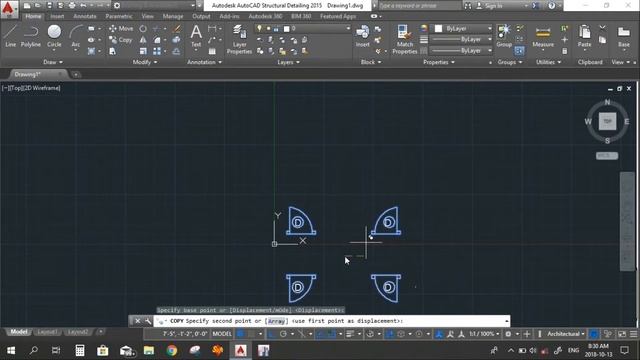Switch to Layout1 tab
The width and height of the screenshot is (640, 360).
click(x=47, y=332)
